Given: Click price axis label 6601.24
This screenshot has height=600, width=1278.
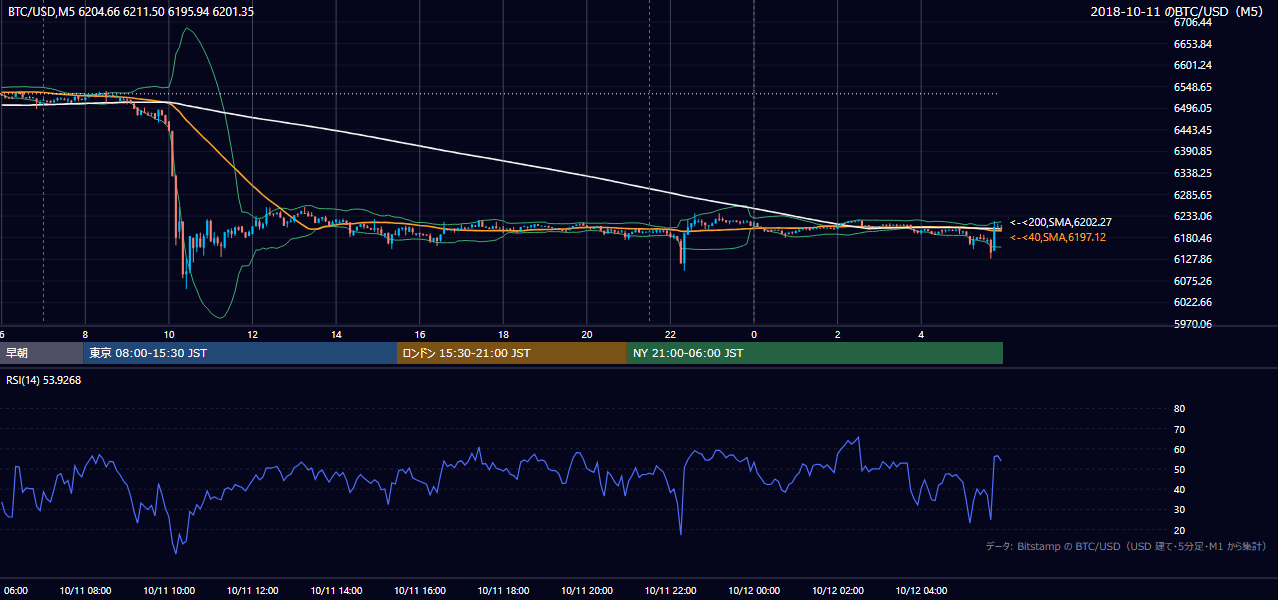Looking at the screenshot, I should point(1193,65).
